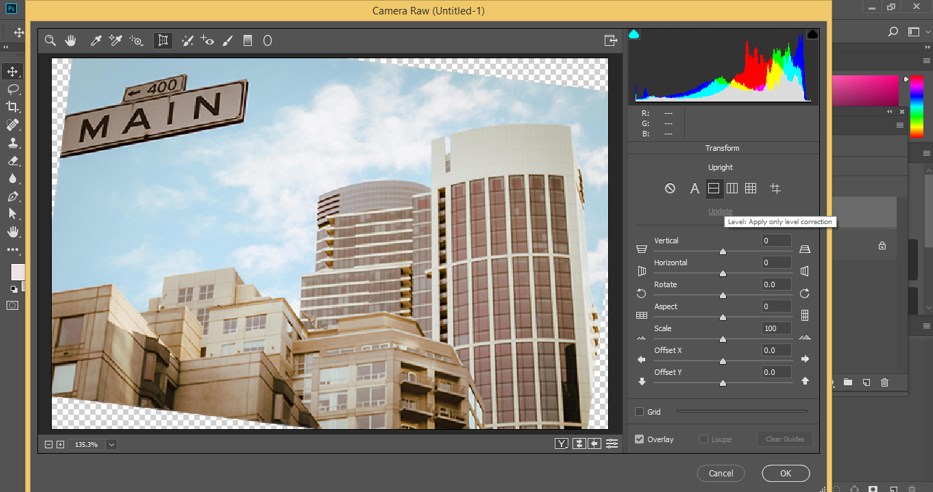This screenshot has height=492, width=933.
Task: Apply Full upright correction grid icon
Action: pos(751,189)
